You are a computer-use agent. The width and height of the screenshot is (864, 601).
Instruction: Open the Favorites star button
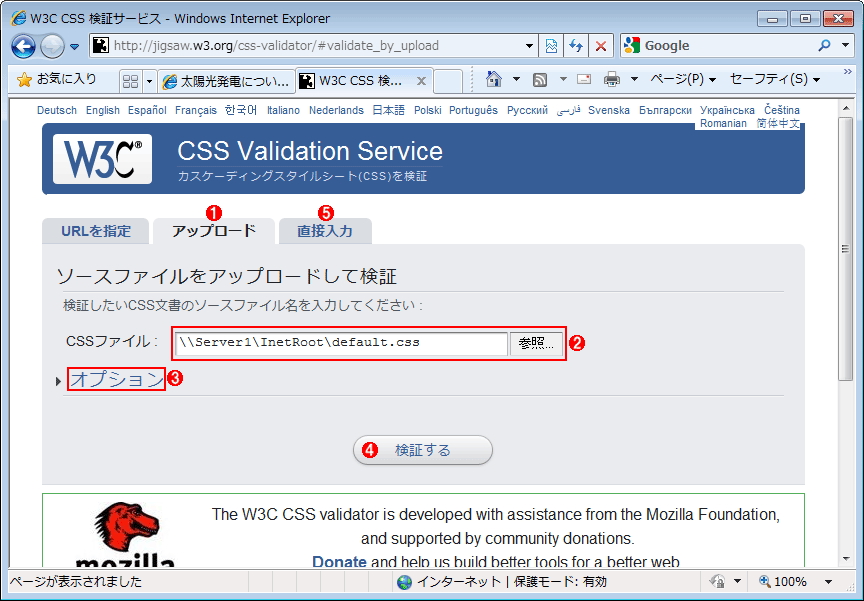56,80
